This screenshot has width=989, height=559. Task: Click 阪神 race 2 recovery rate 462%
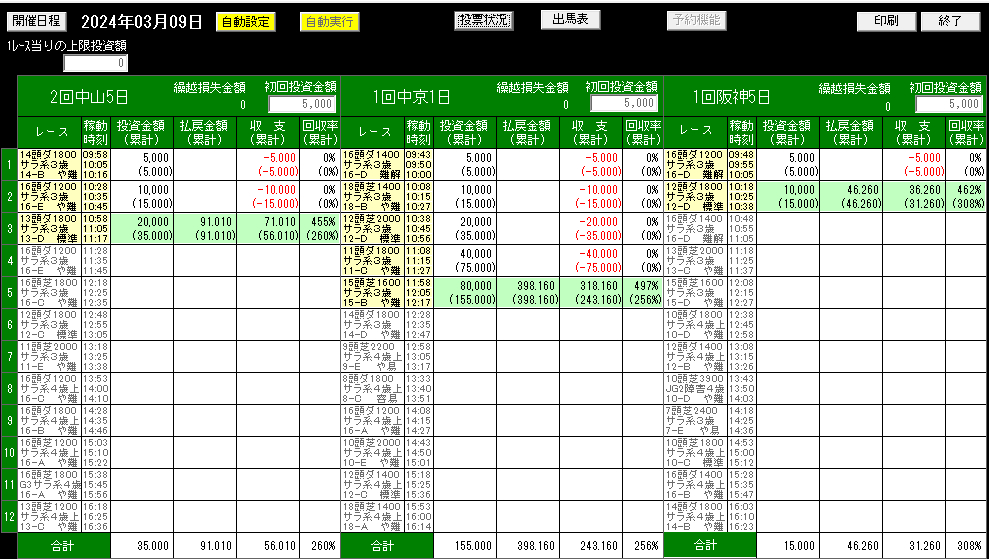tap(966, 197)
